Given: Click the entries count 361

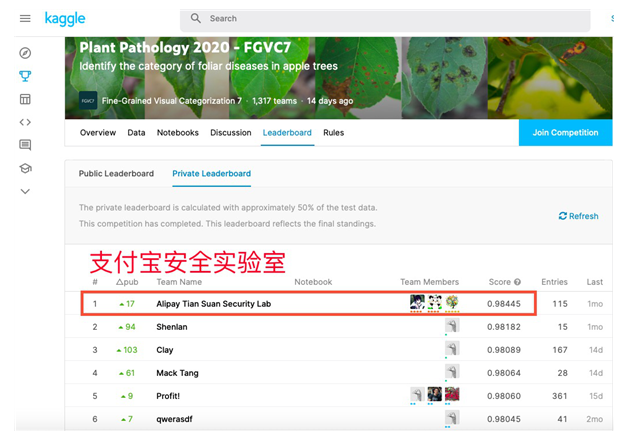Looking at the screenshot, I should click(560, 396).
